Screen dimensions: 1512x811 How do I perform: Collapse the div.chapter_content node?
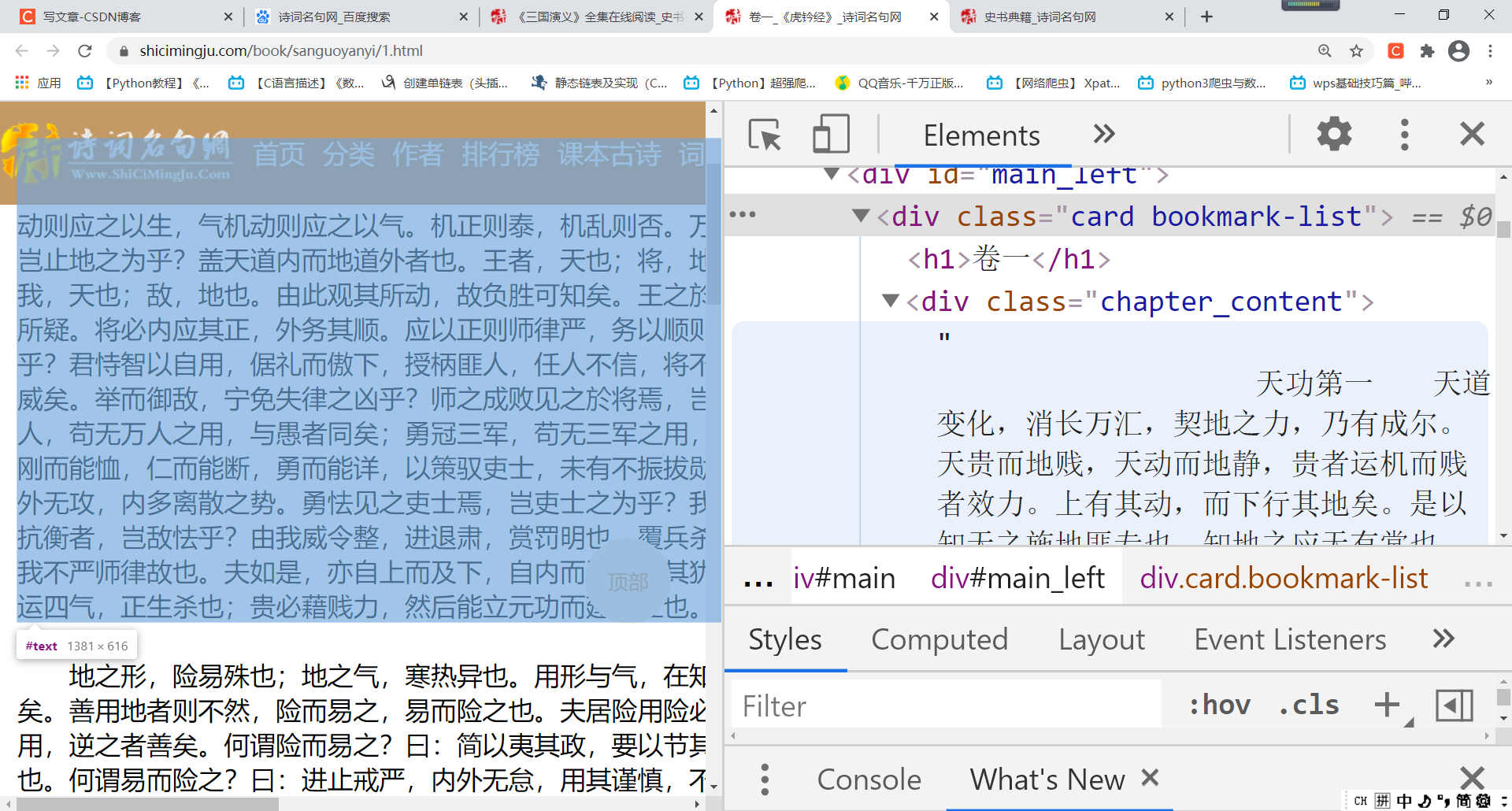tap(891, 301)
